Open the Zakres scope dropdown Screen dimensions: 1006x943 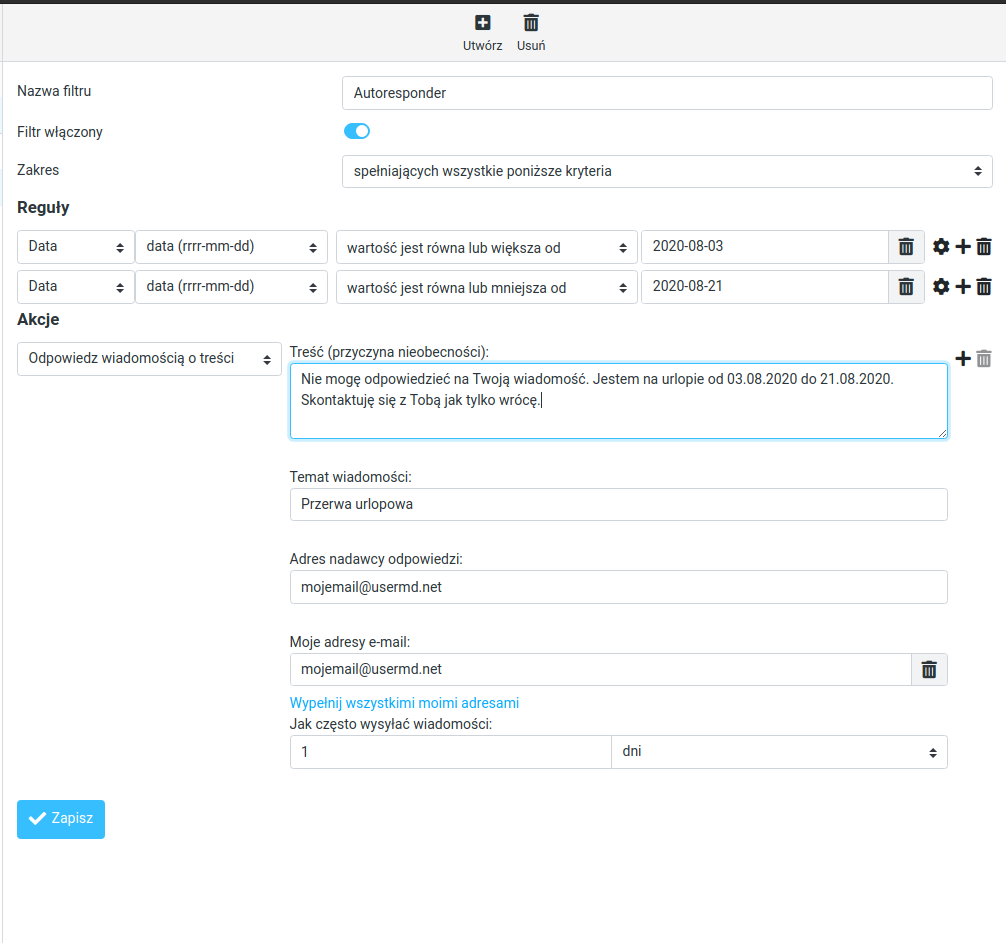click(x=667, y=171)
